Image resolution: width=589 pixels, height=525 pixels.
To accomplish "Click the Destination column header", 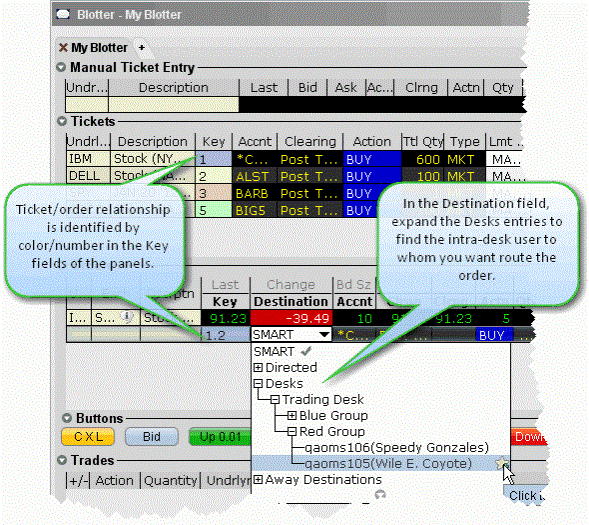I will [x=291, y=302].
